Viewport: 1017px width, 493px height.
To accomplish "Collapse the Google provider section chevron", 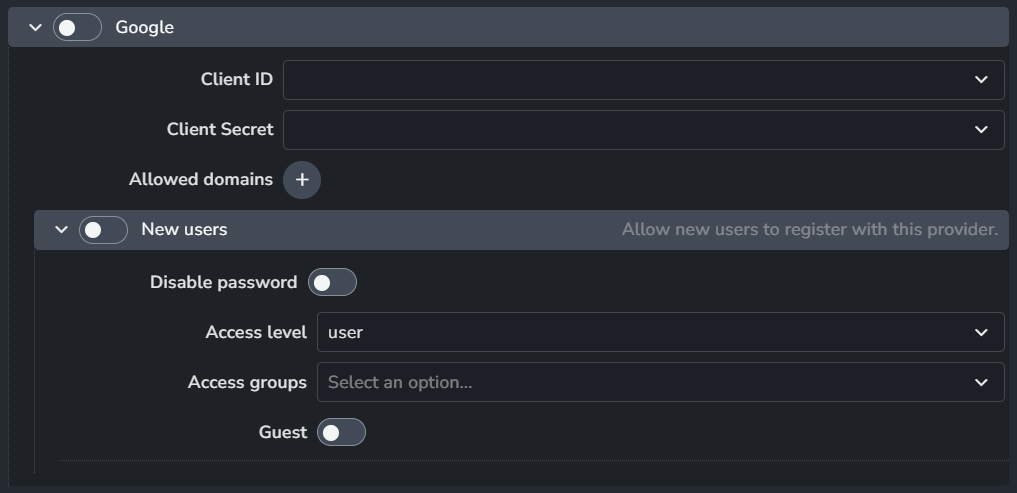I will pos(36,28).
